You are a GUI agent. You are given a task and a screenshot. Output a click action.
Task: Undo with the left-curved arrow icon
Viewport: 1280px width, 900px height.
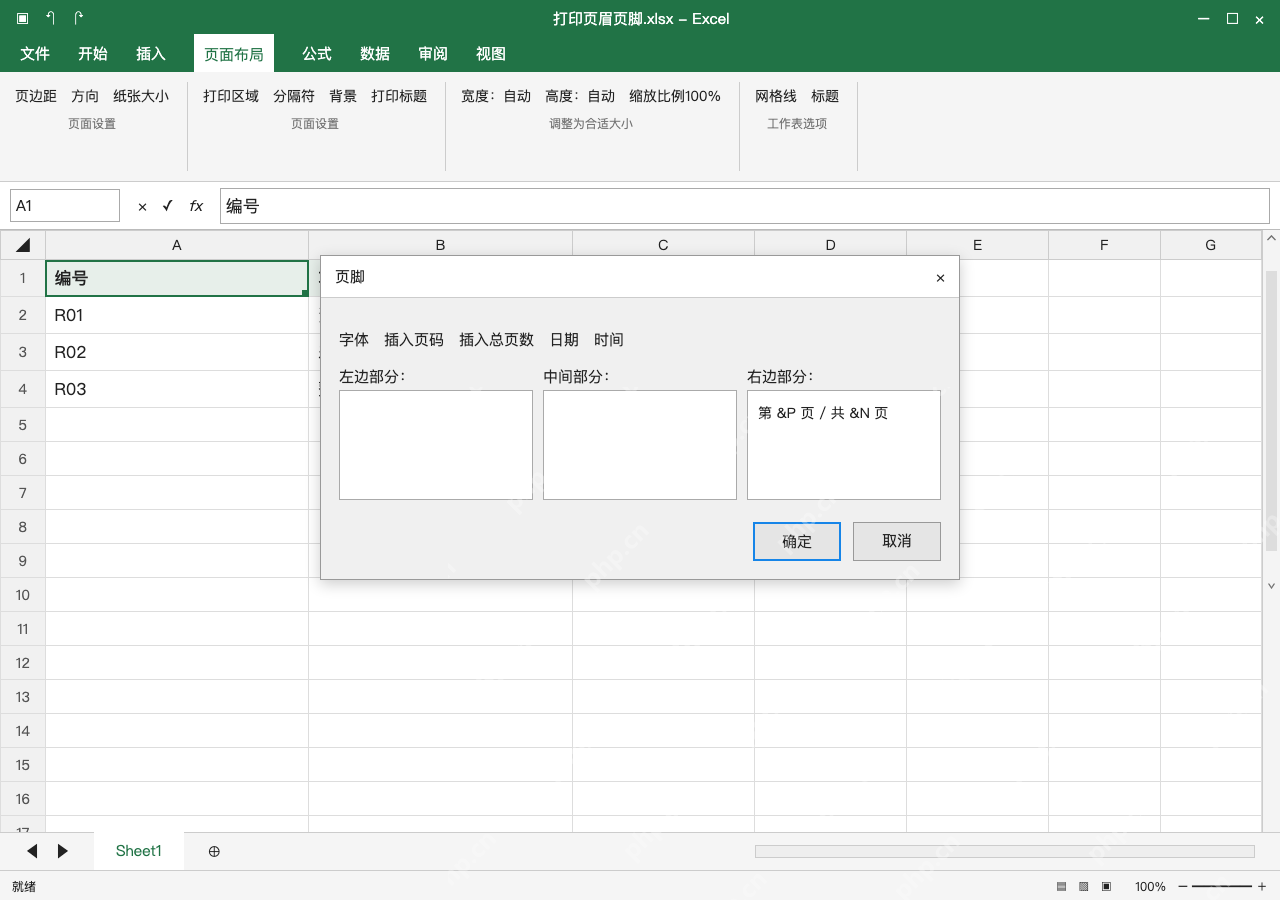[51, 18]
